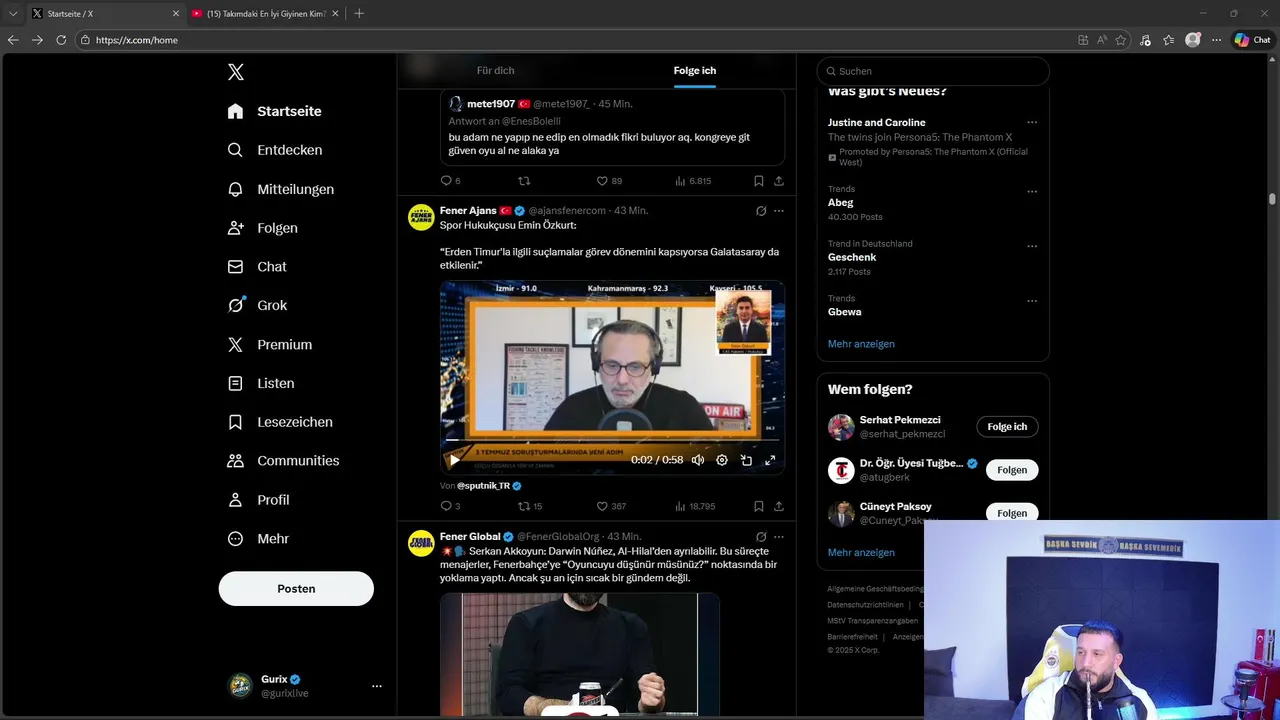Open Mitteilungen in the sidebar
Image resolution: width=1280 pixels, height=720 pixels.
pyautogui.click(x=280, y=189)
